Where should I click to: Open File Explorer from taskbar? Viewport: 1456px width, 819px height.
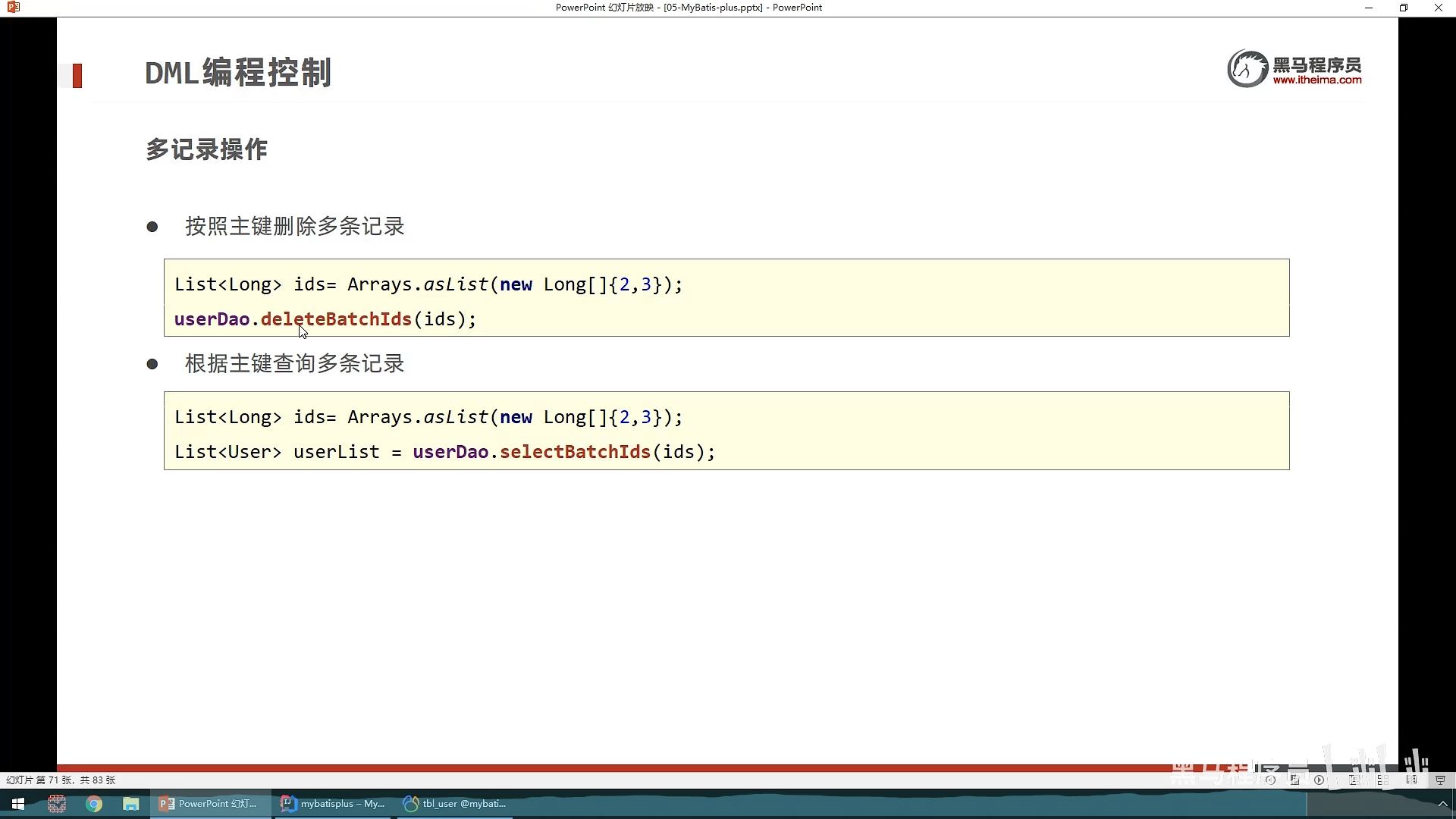click(x=131, y=804)
